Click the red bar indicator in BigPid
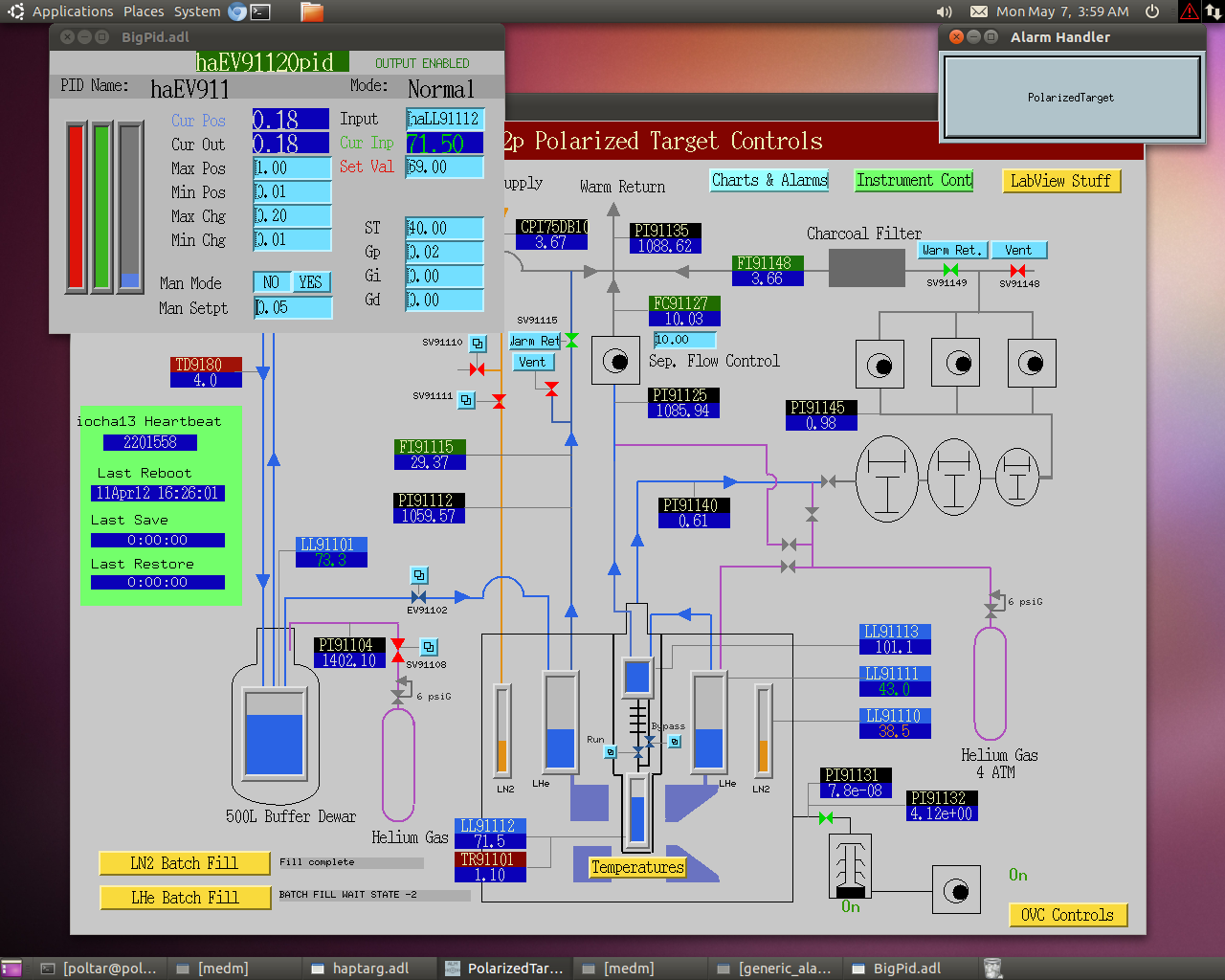This screenshot has height=980, width=1225. [76, 206]
